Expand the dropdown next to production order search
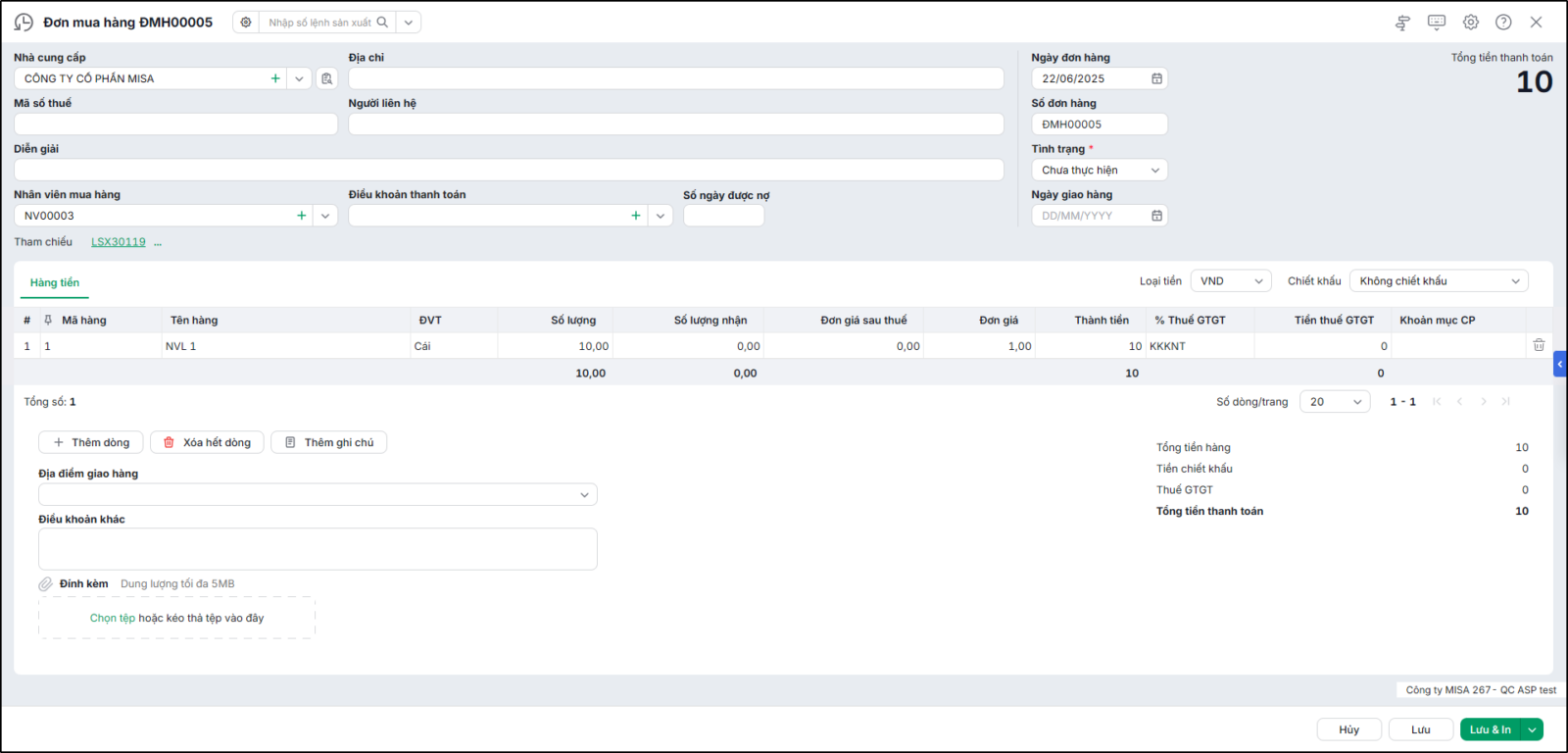 tap(409, 23)
